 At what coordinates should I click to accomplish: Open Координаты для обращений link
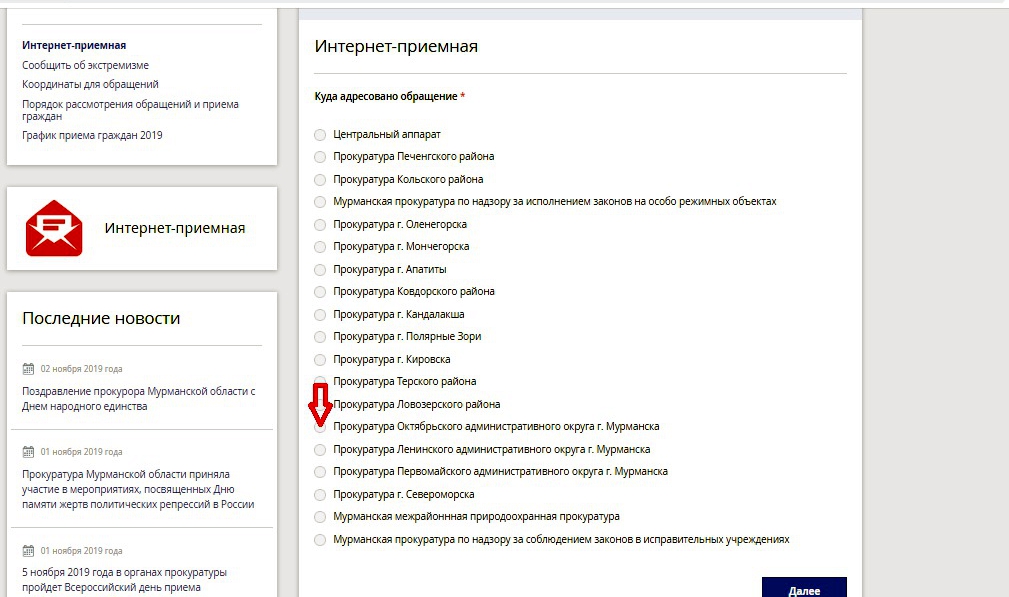90,85
